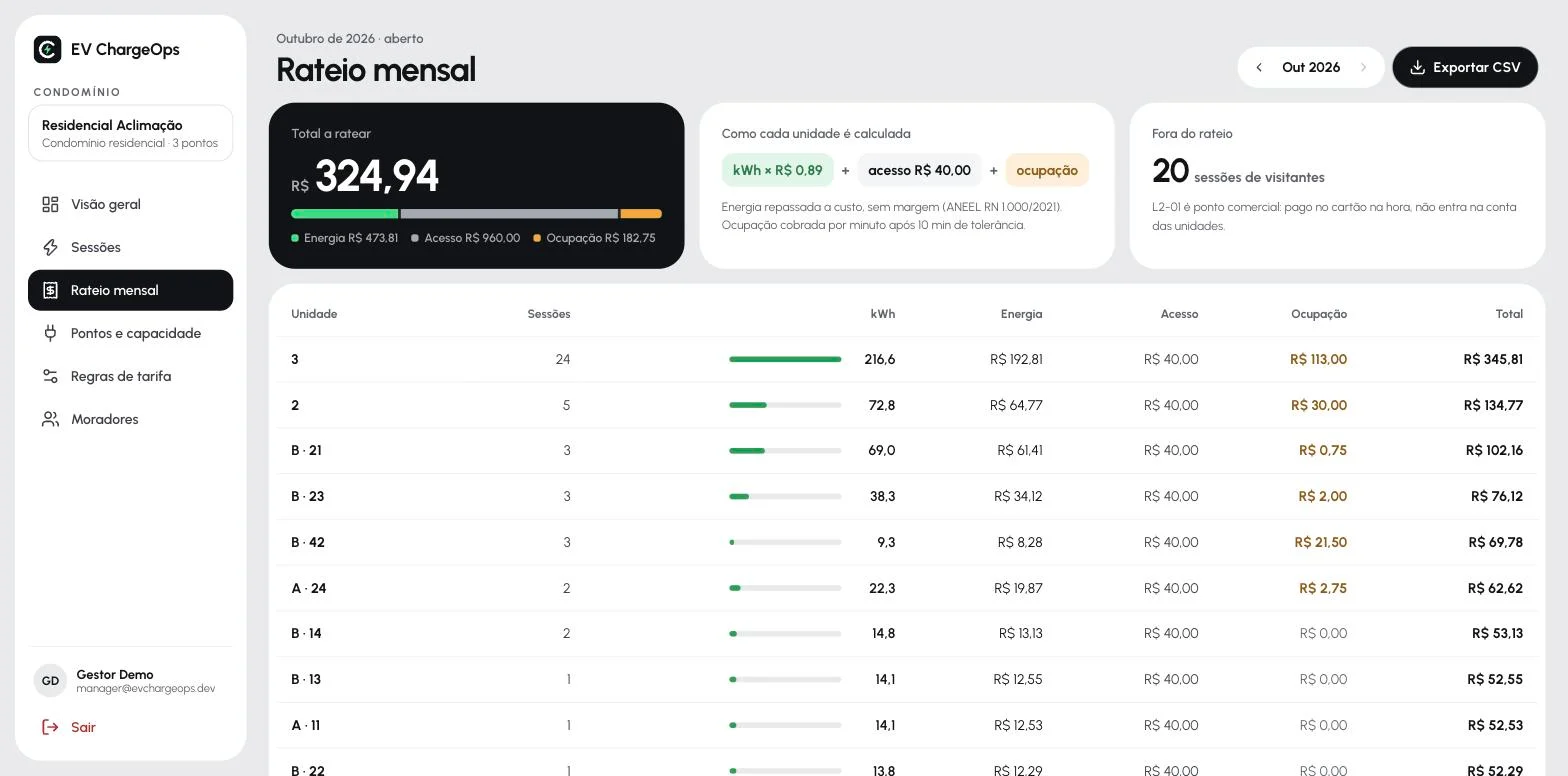Go to previous month with left chevron
1568x776 pixels.
[1259, 67]
